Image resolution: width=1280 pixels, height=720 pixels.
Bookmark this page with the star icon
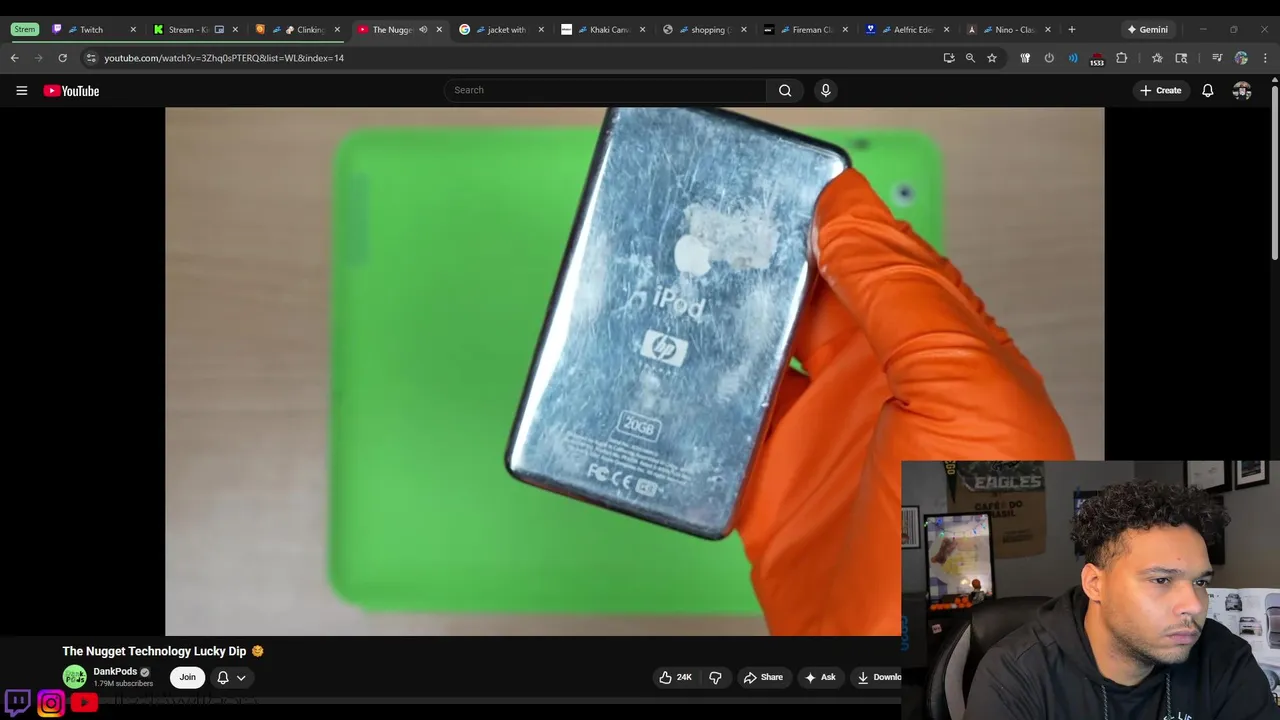[x=992, y=58]
